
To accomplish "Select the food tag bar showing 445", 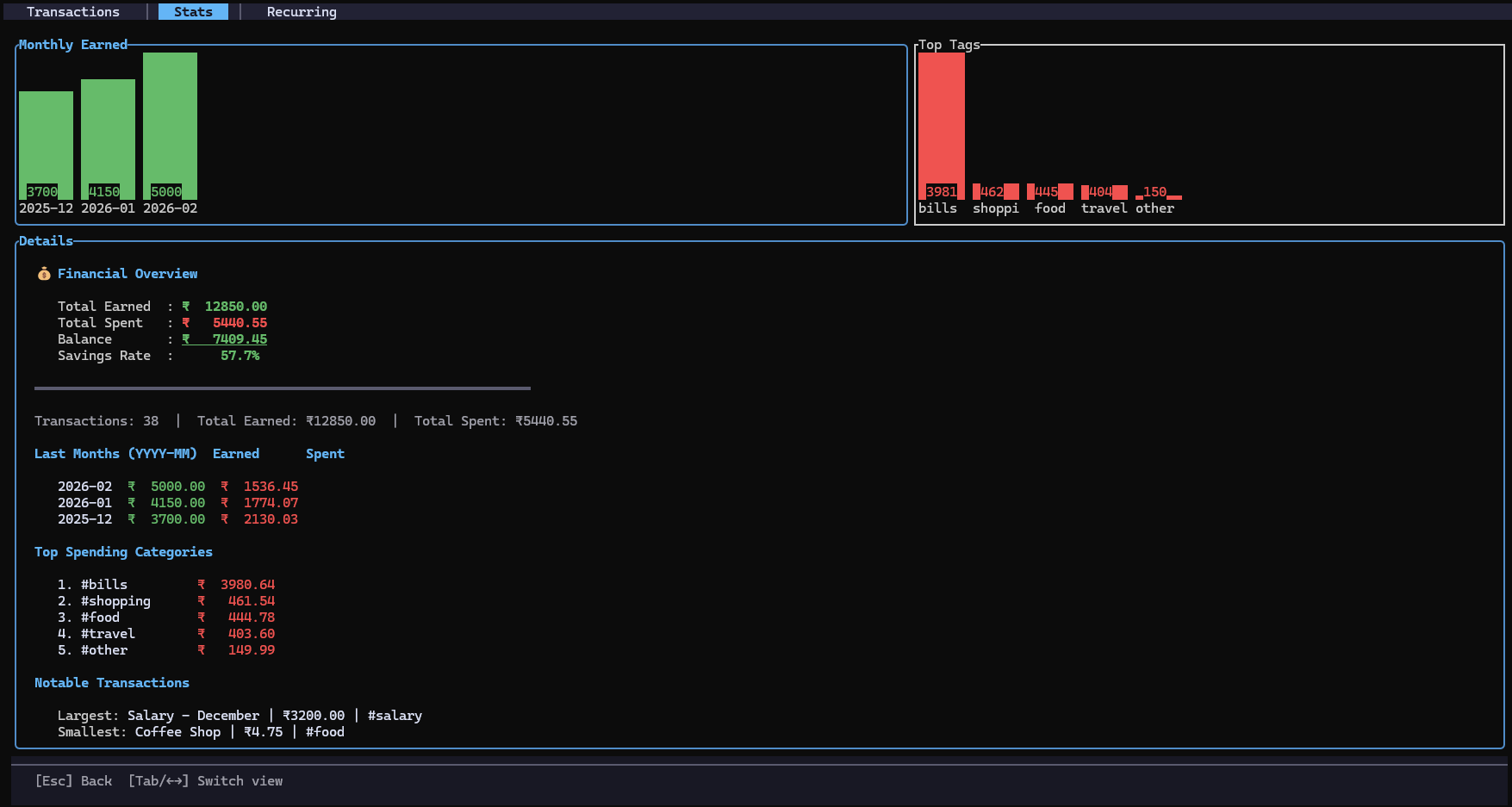I will pos(1050,191).
